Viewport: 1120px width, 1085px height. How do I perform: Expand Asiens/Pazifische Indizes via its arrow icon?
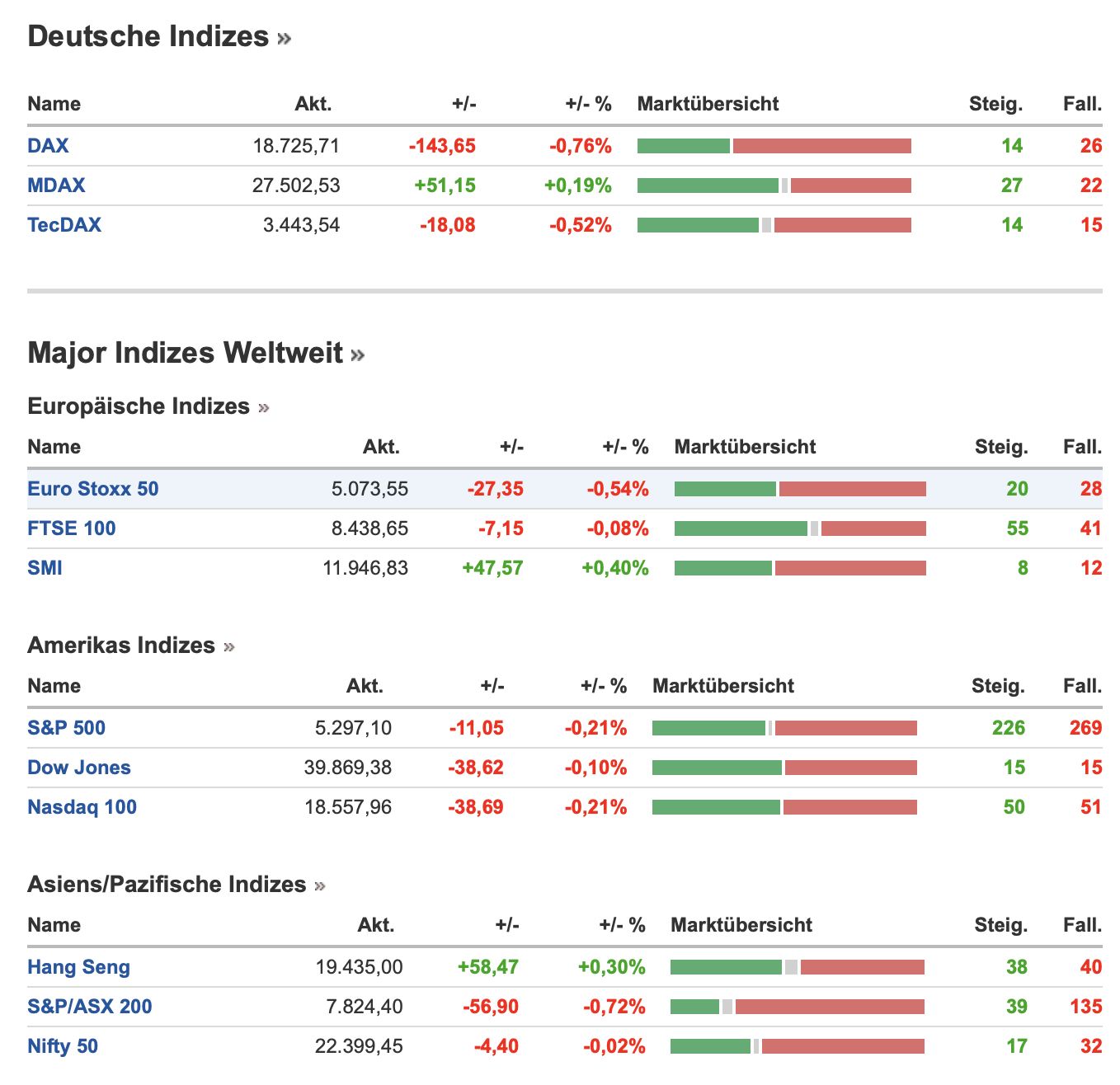click(x=320, y=886)
